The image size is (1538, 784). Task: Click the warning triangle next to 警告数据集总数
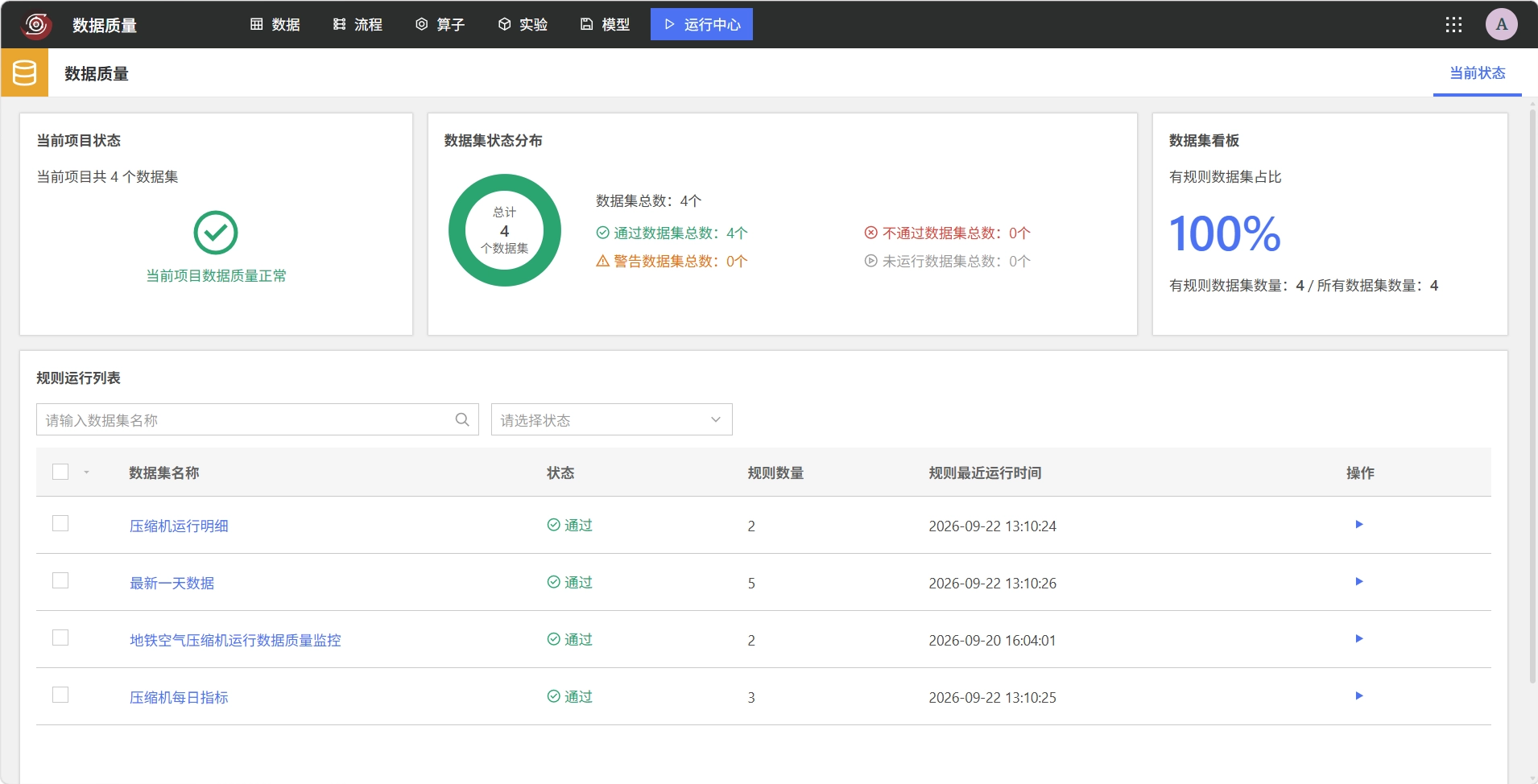[x=602, y=261]
